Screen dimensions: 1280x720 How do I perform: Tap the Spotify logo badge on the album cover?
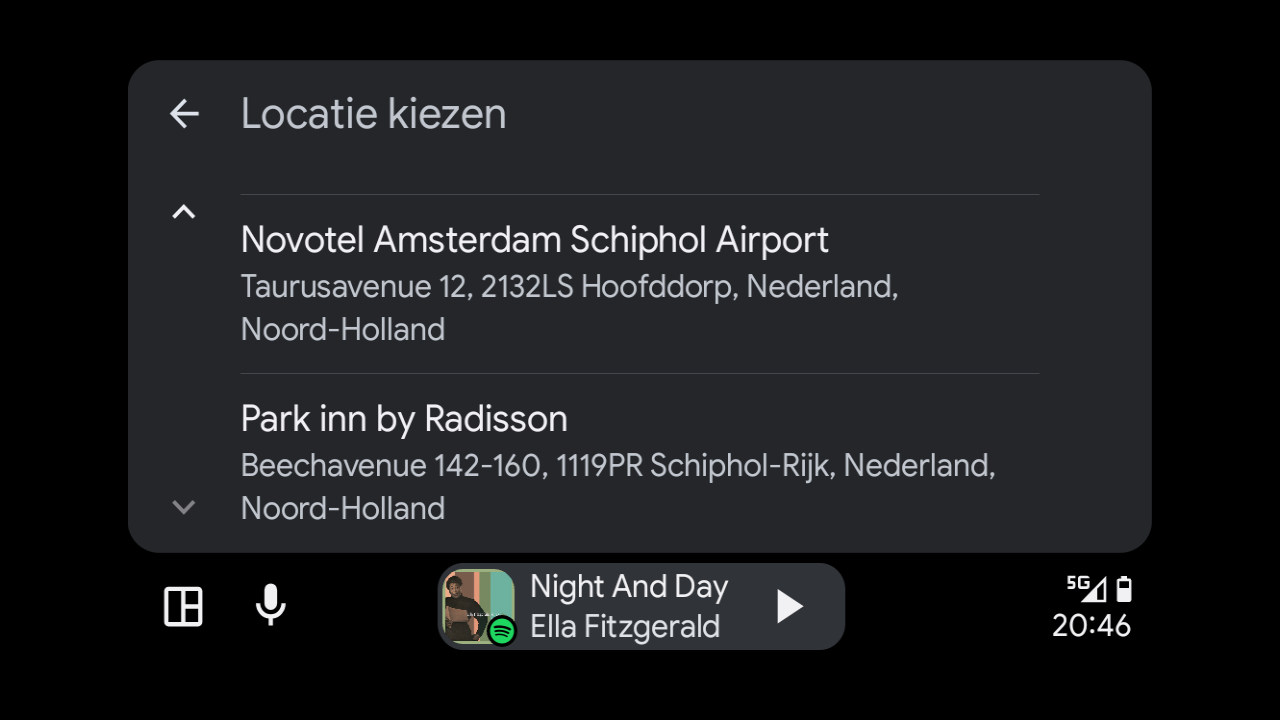pyautogui.click(x=502, y=630)
